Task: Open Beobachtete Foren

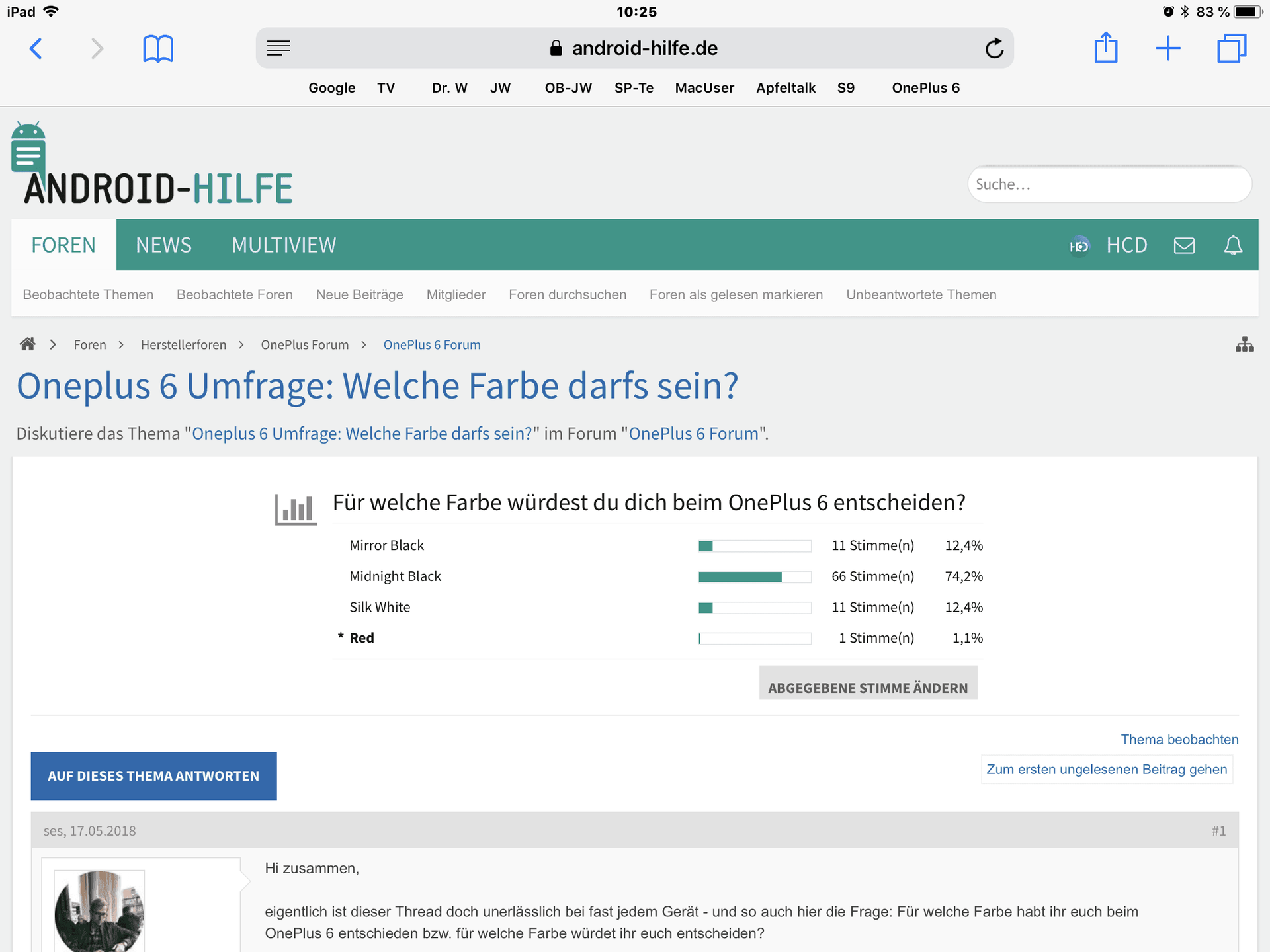Action: point(235,294)
